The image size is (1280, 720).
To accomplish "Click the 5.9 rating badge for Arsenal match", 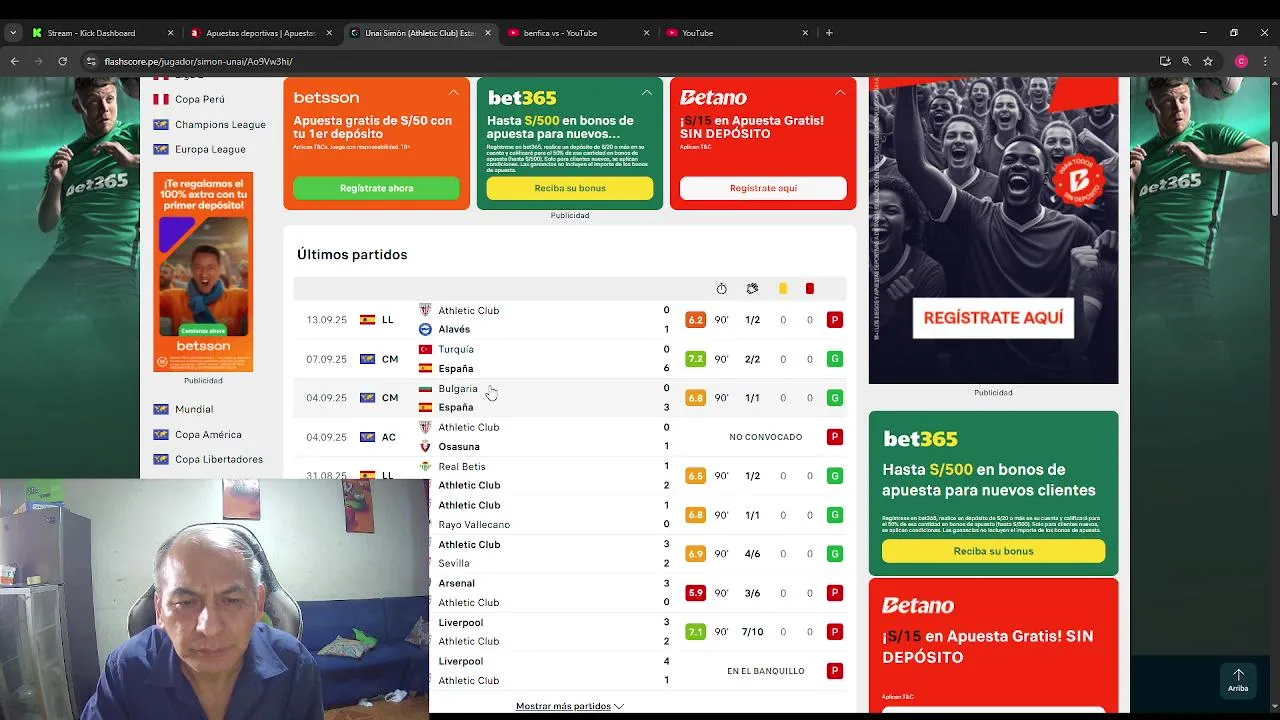I will (x=695, y=593).
